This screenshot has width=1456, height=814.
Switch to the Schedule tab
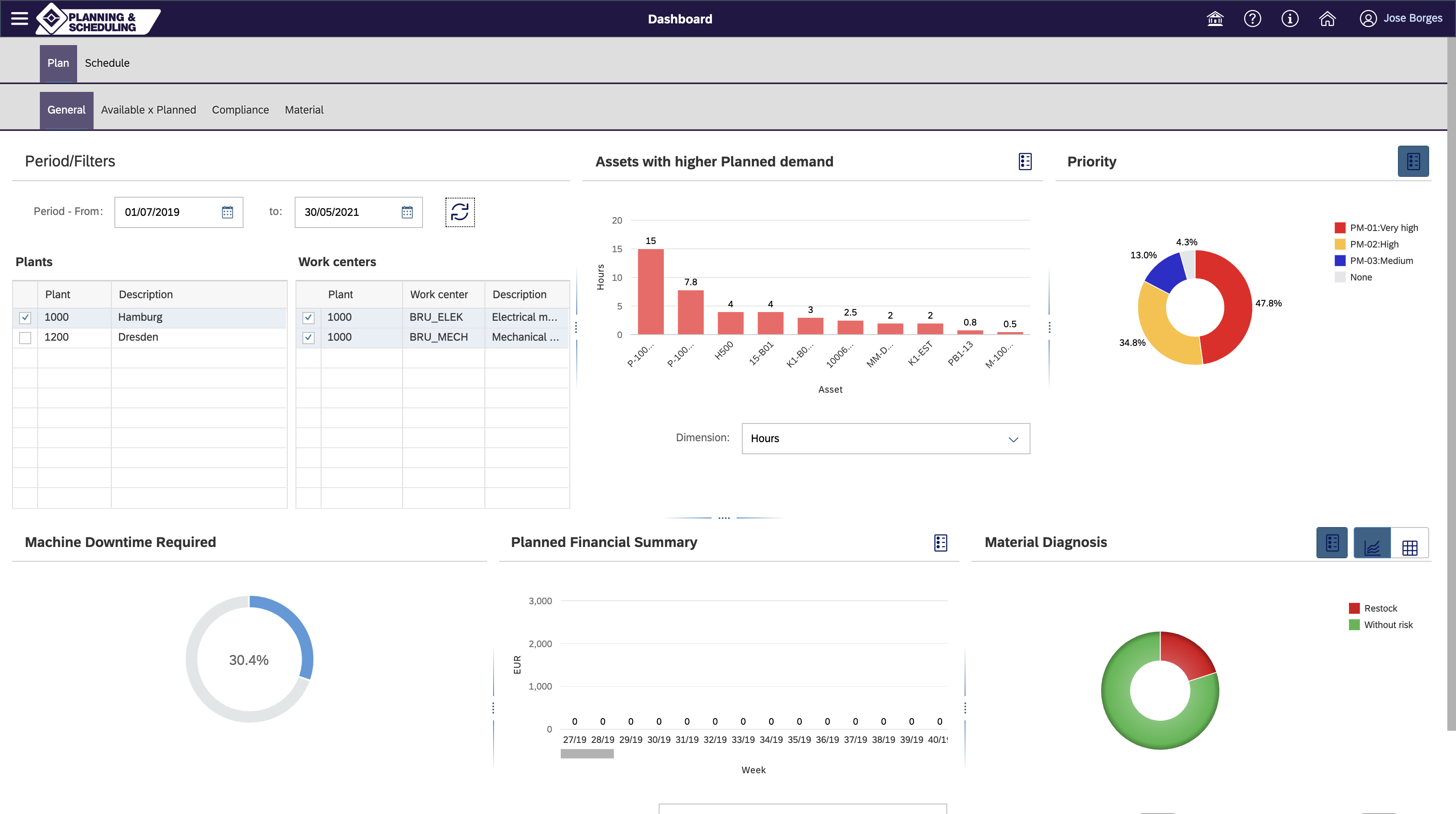tap(107, 63)
